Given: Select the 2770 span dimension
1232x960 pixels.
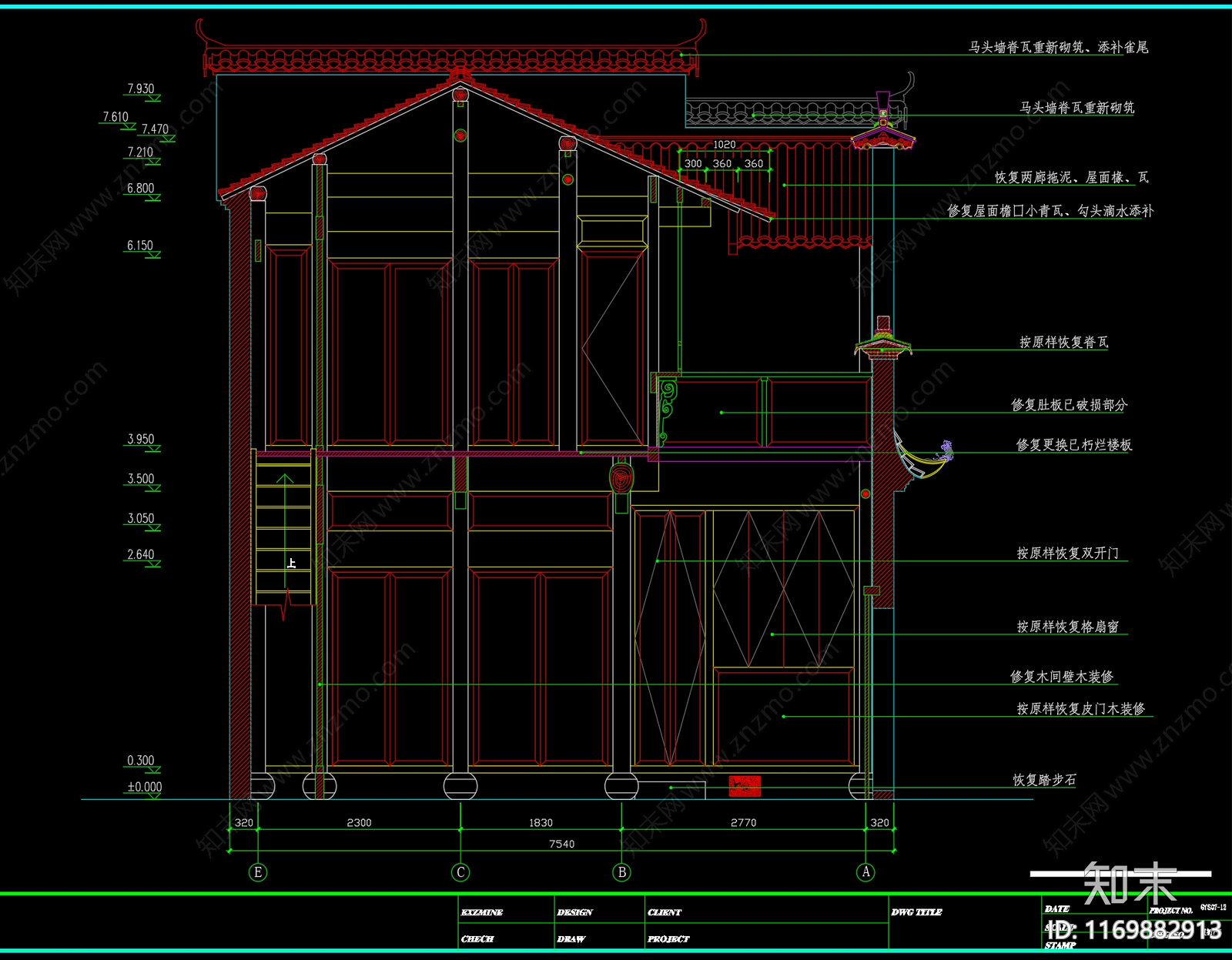Looking at the screenshot, I should point(743,823).
